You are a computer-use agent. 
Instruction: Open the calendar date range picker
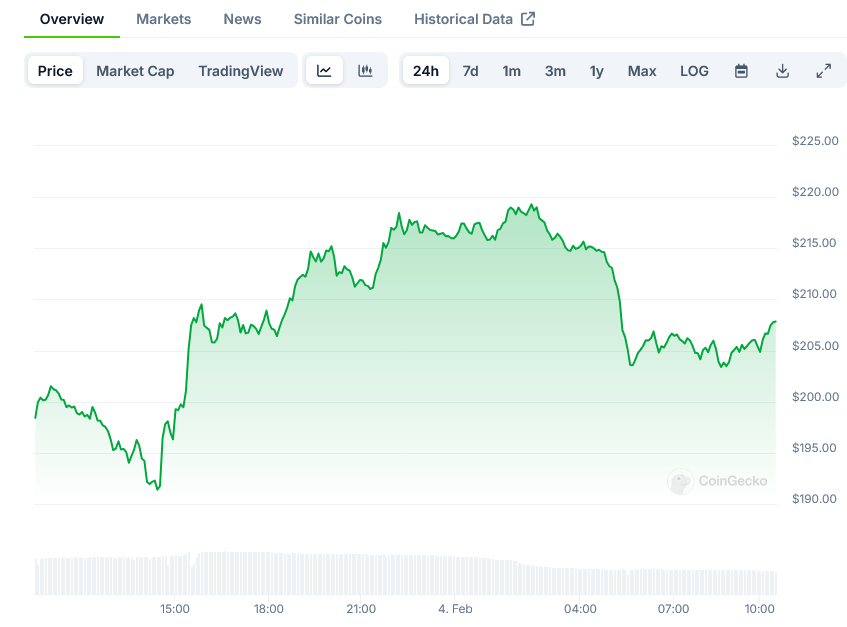[x=741, y=71]
